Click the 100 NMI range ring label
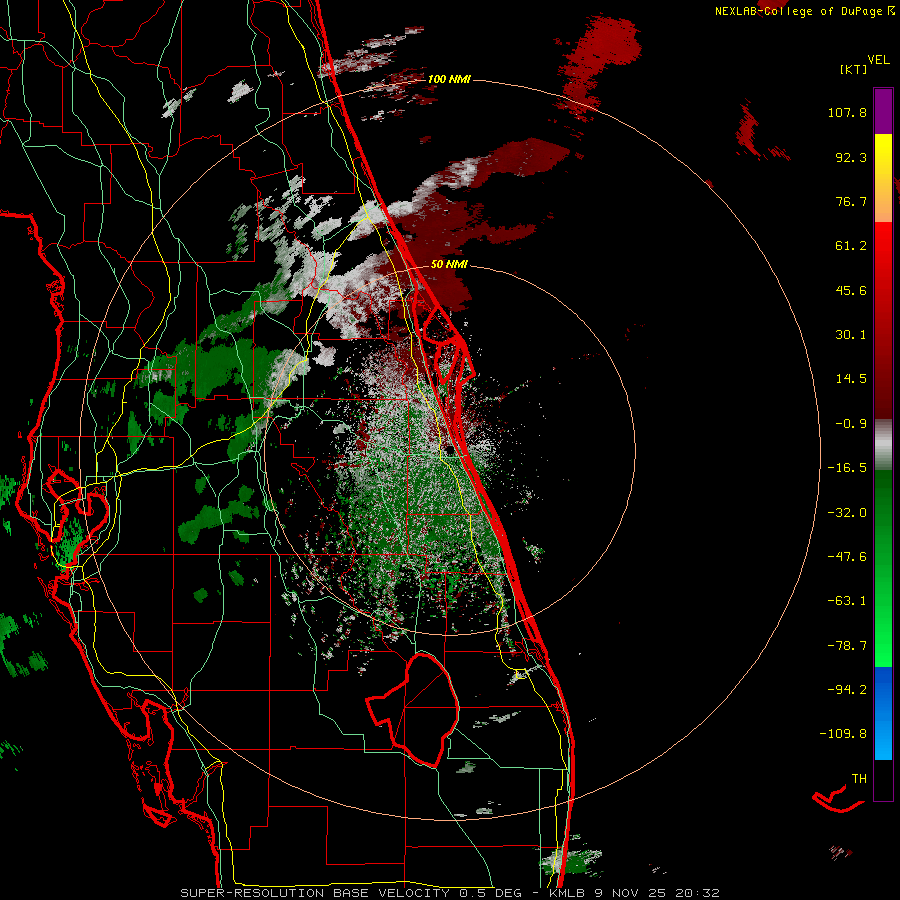Viewport: 900px width, 900px height. (449, 79)
